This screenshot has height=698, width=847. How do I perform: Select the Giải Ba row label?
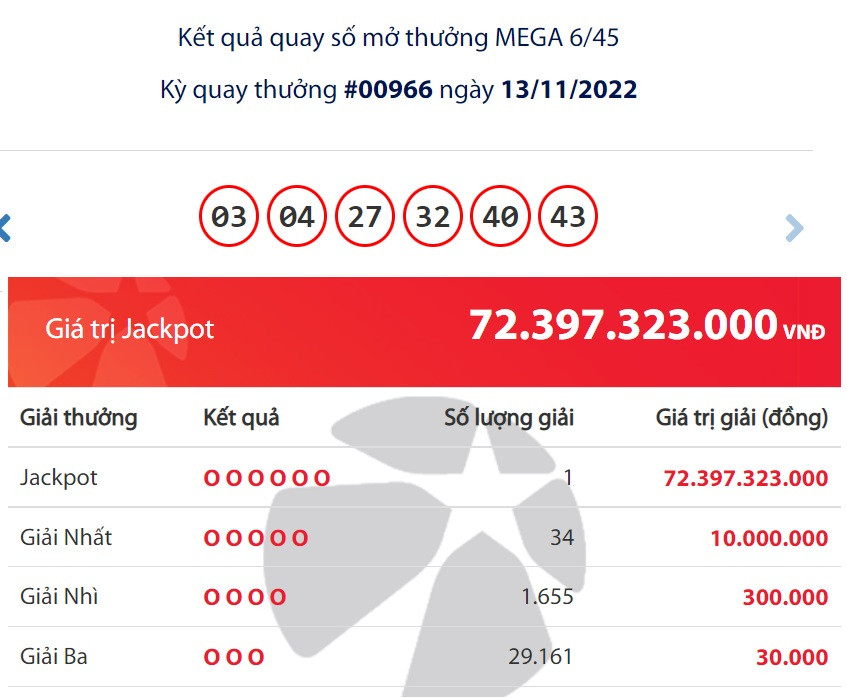click(x=54, y=657)
